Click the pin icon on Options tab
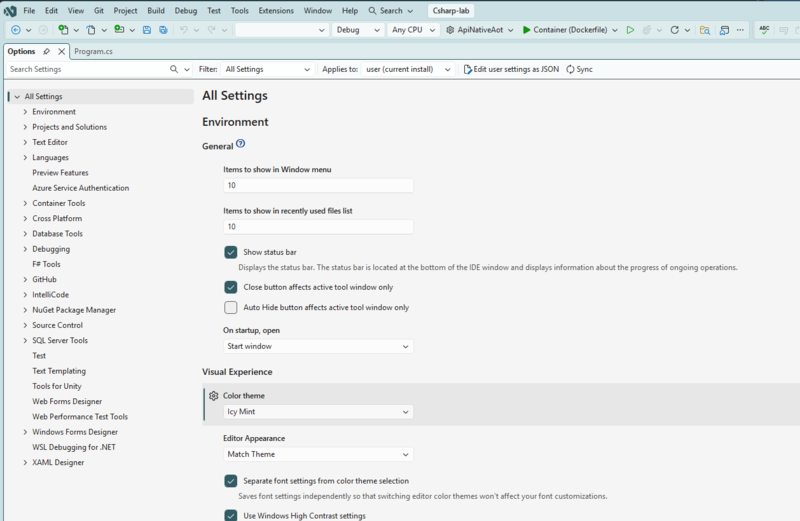 tap(46, 52)
